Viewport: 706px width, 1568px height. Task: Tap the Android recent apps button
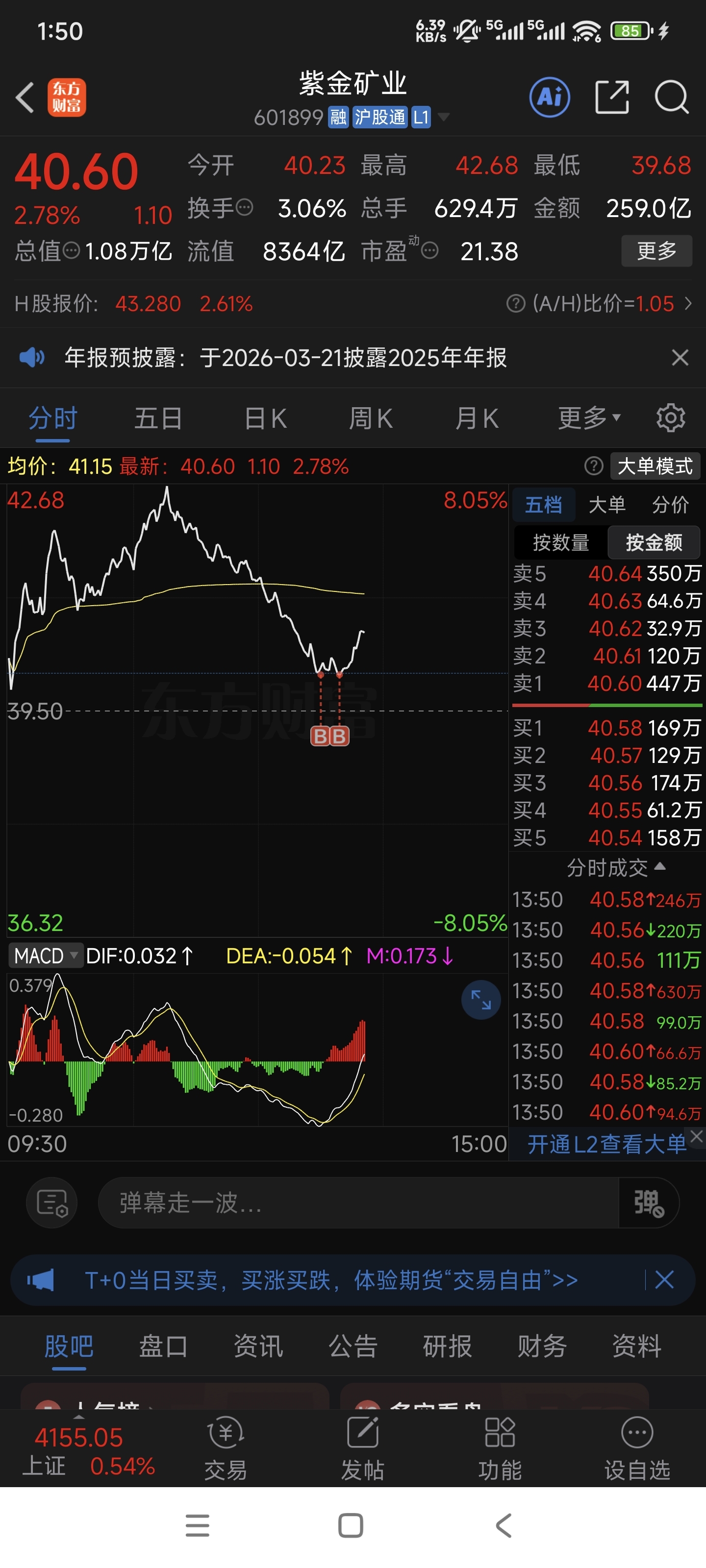(x=198, y=1525)
